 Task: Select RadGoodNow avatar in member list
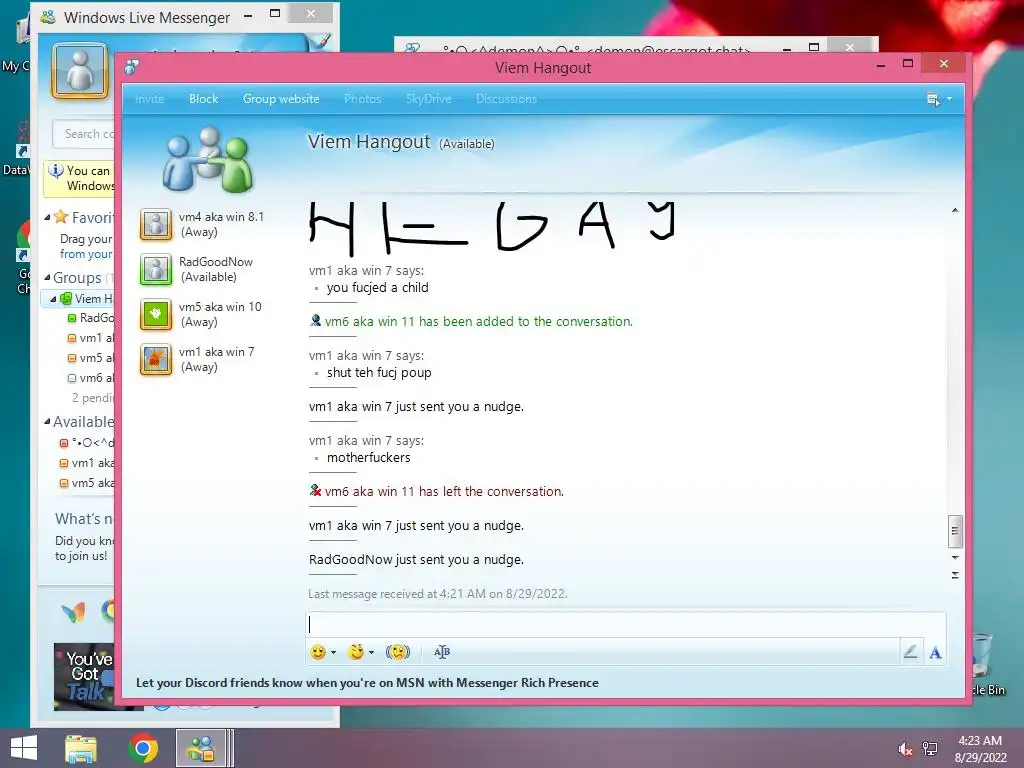(x=156, y=269)
